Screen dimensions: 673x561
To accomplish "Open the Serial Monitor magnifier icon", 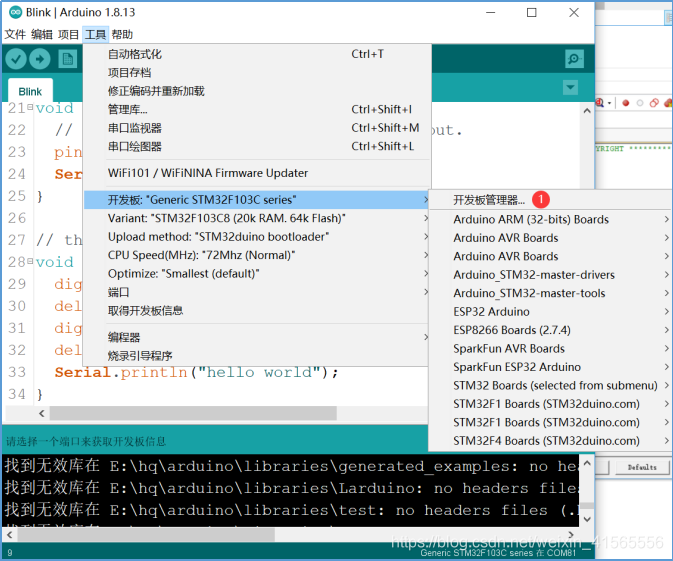I will pyautogui.click(x=574, y=59).
